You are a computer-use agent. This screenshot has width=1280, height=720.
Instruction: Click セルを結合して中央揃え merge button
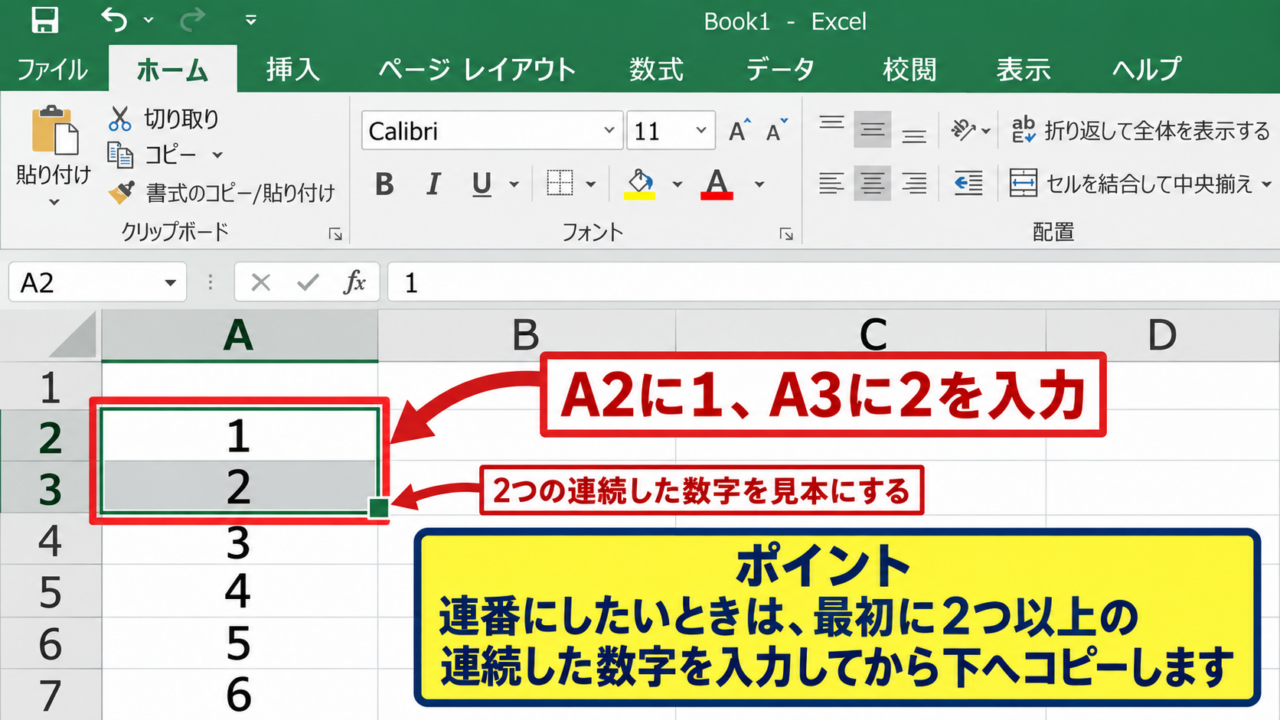(1131, 183)
